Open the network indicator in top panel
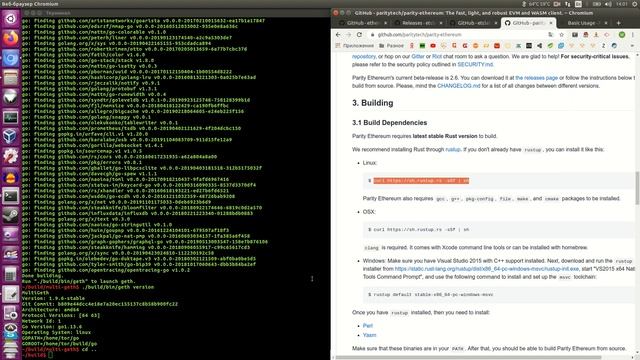Screen dimensions: 640x360 point(567,4)
